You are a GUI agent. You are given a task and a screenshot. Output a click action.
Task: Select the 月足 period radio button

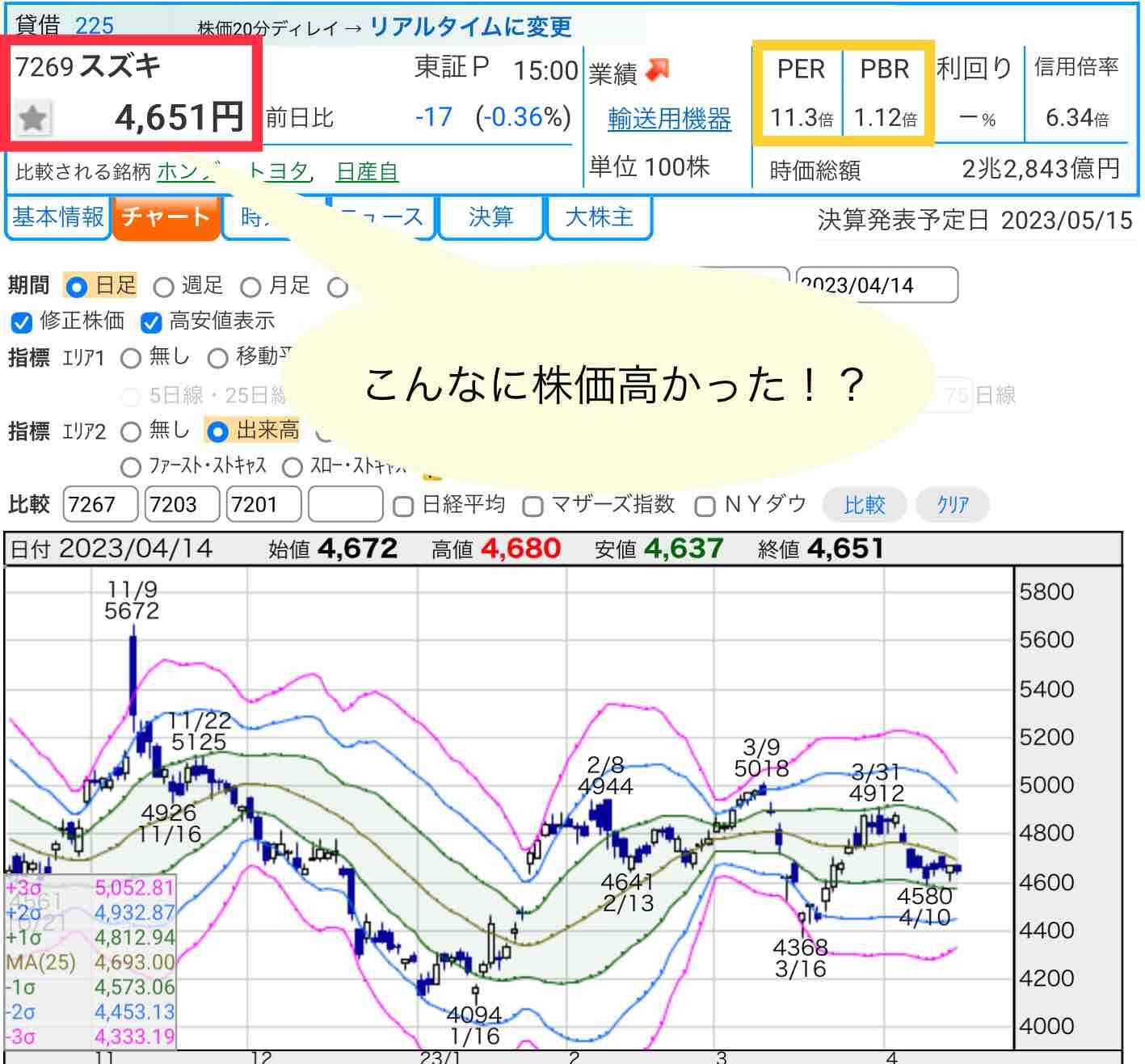[x=250, y=287]
